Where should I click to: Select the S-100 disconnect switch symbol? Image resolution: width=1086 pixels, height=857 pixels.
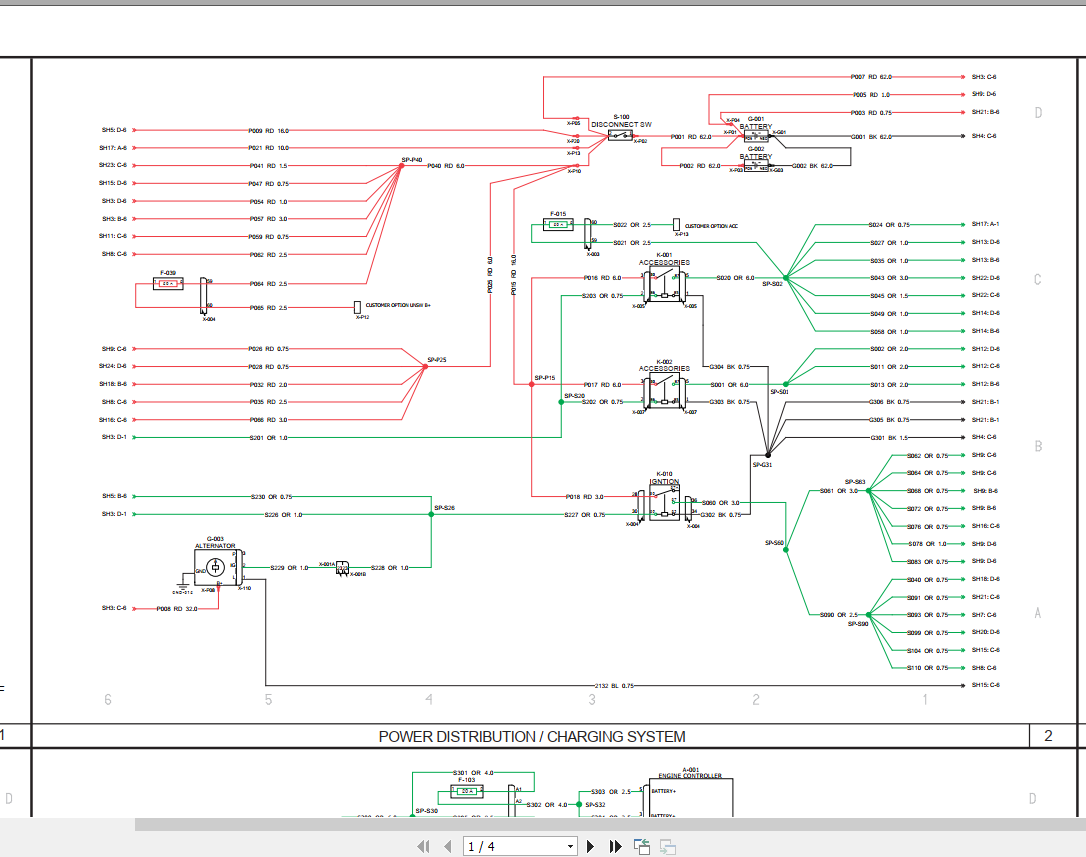coord(619,136)
